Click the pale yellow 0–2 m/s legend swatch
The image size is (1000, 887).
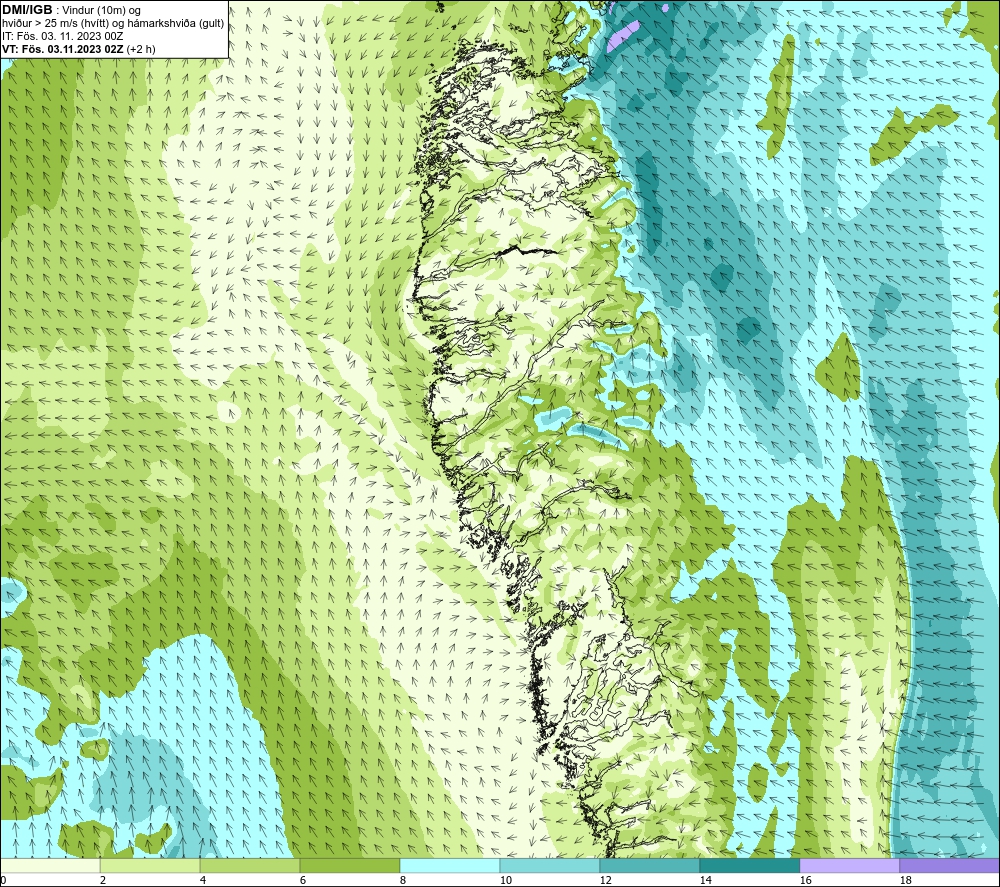50,865
